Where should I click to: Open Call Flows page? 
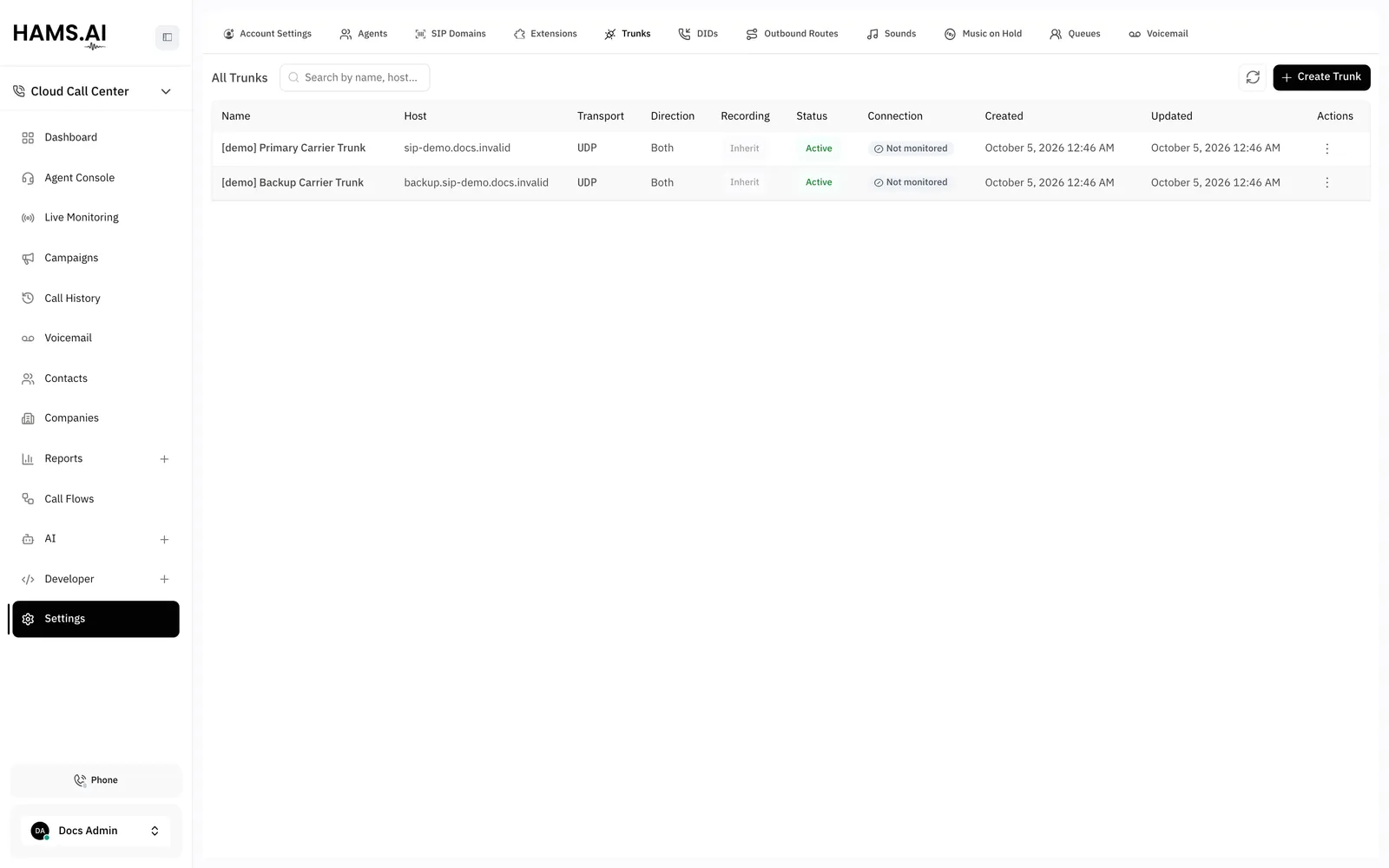click(95, 499)
